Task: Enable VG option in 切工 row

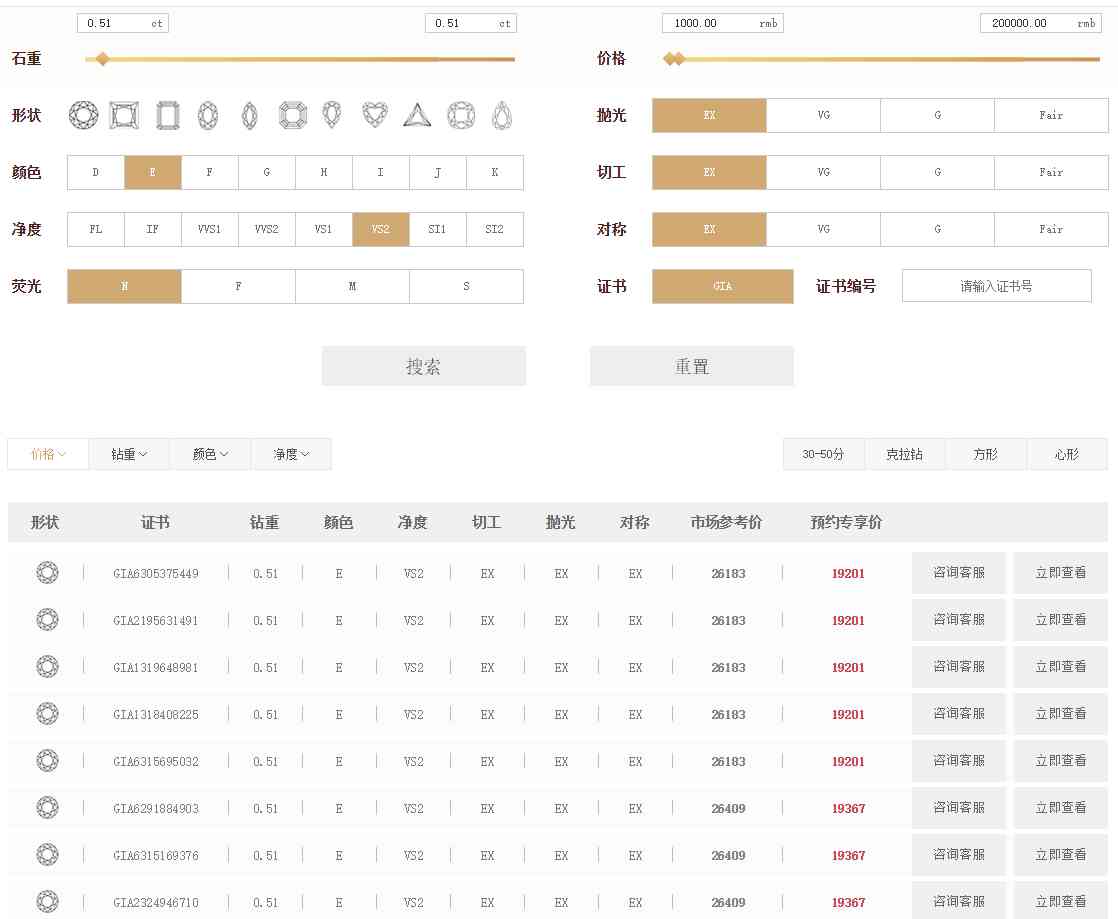Action: click(x=823, y=172)
